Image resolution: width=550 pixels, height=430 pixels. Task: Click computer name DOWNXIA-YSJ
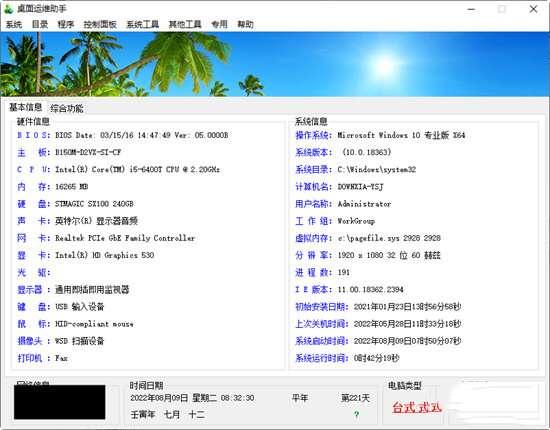click(360, 187)
